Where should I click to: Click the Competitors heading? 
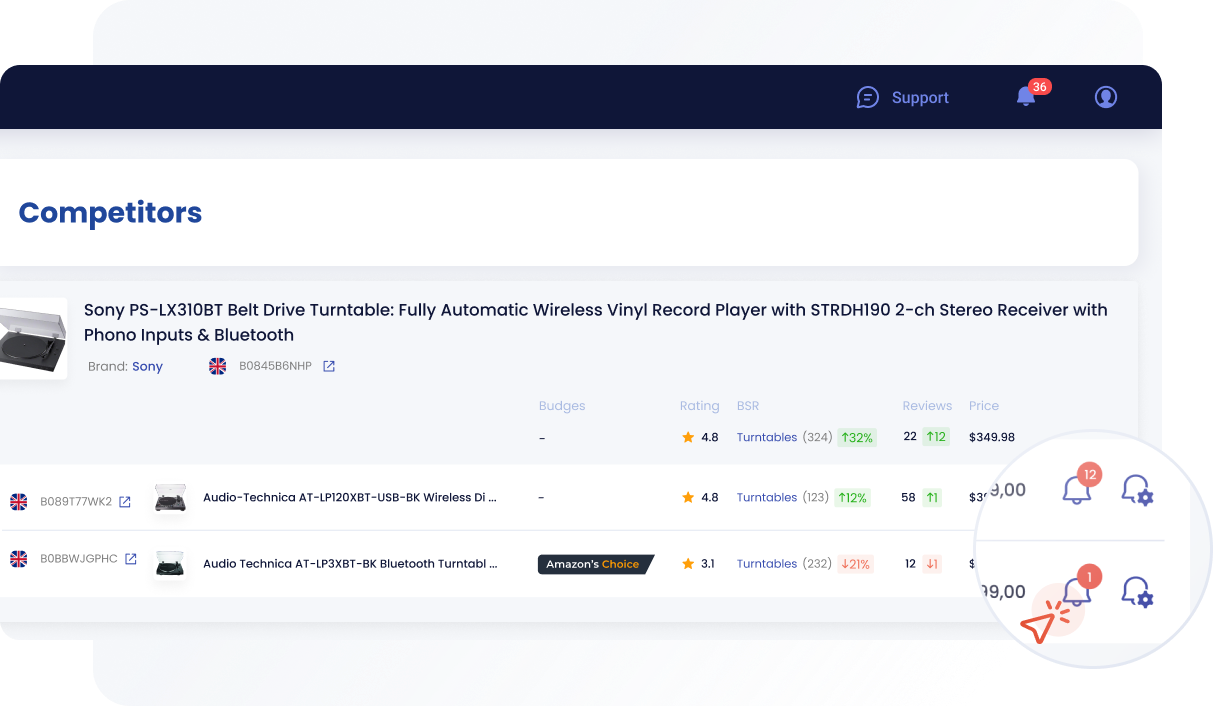110,212
